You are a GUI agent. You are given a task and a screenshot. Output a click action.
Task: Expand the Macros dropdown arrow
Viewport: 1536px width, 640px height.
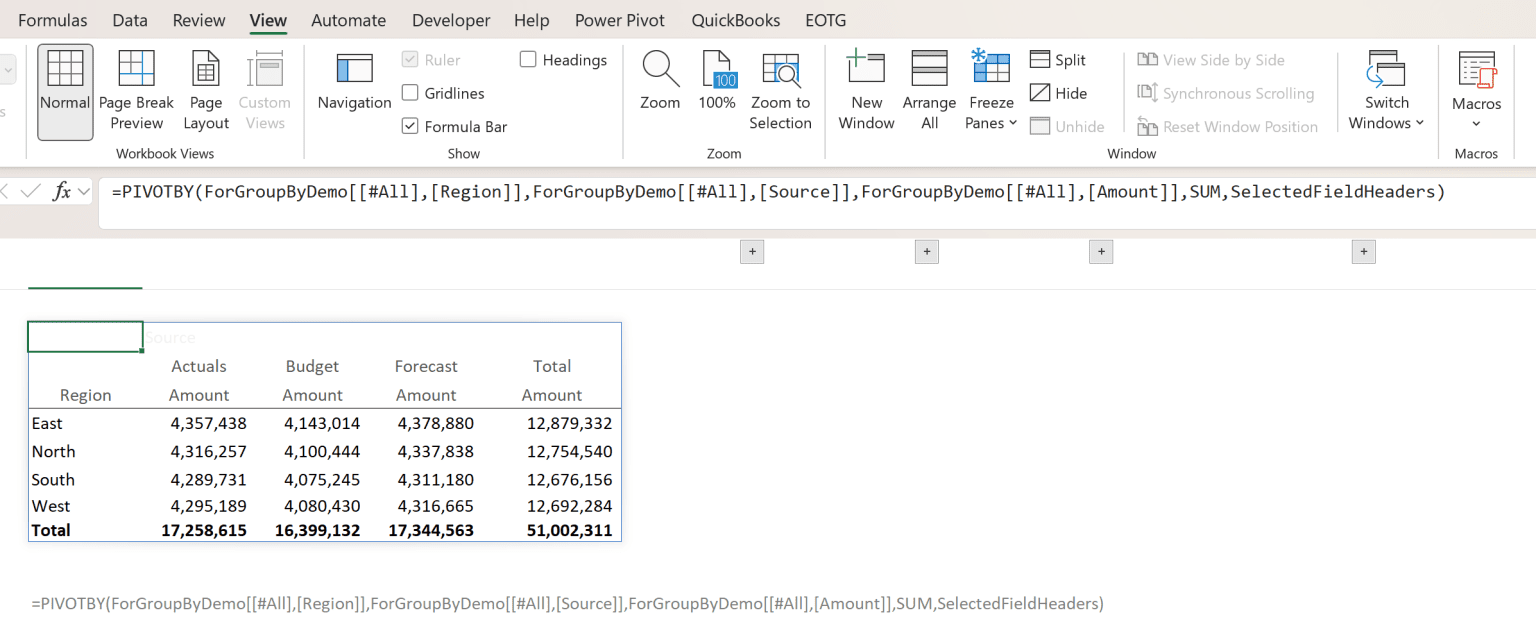point(1476,124)
